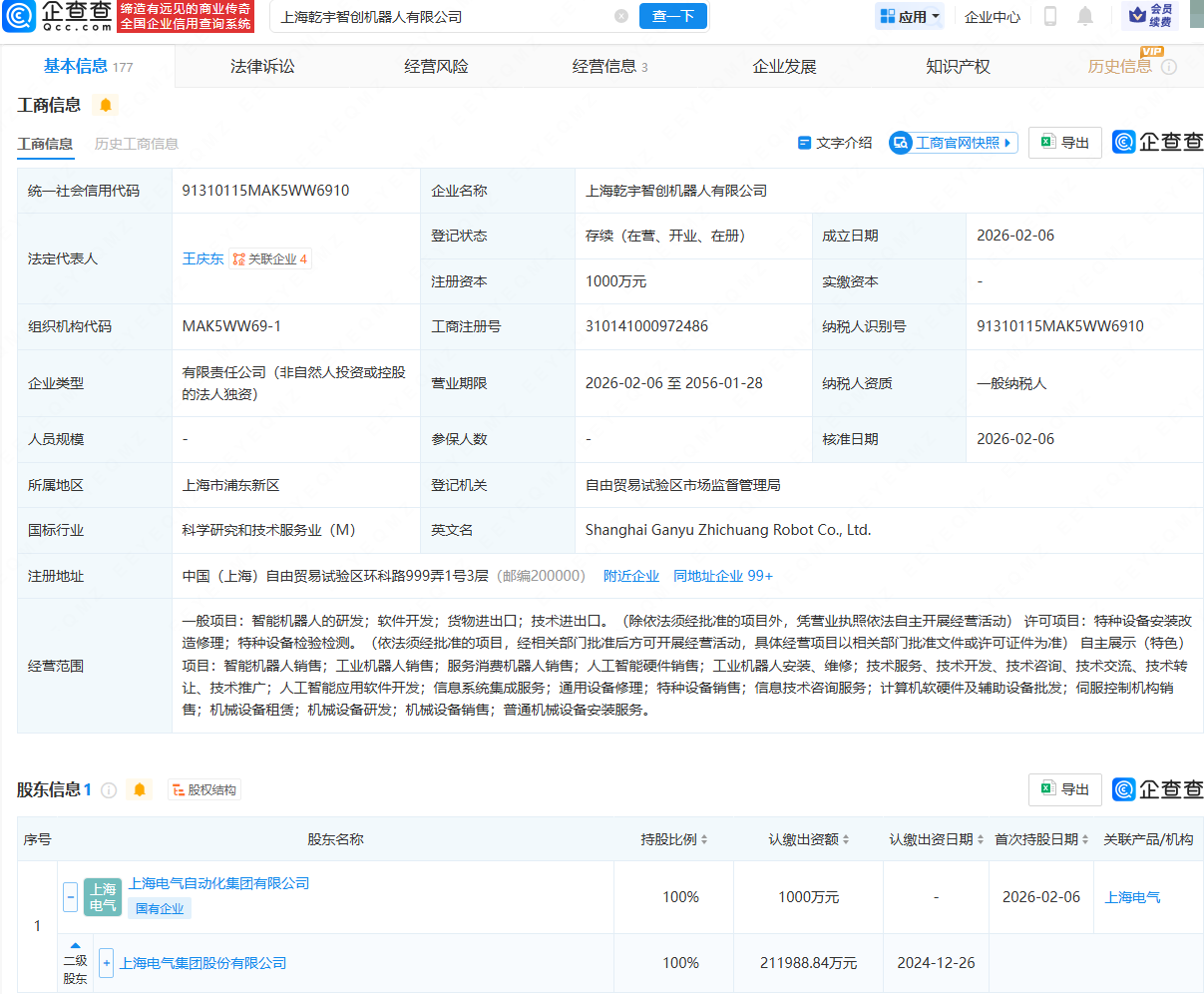Switch to the 知识产权 tab

pos(957,65)
